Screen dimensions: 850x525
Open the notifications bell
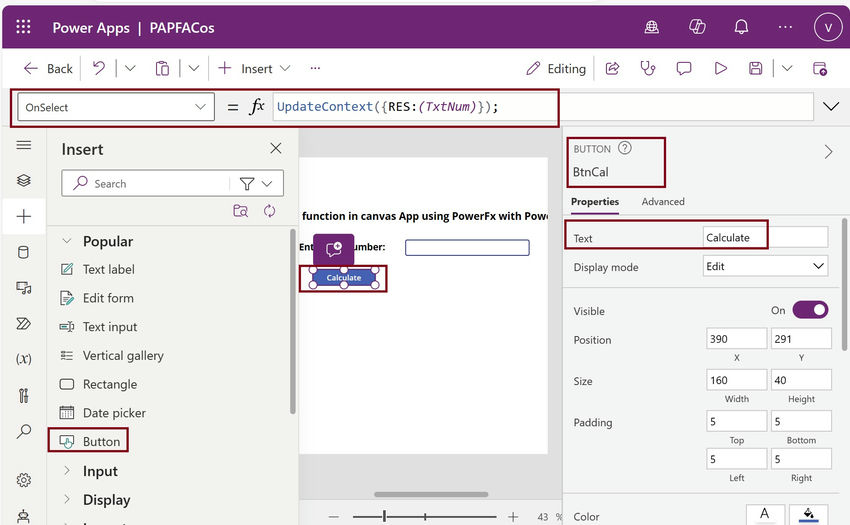(741, 27)
